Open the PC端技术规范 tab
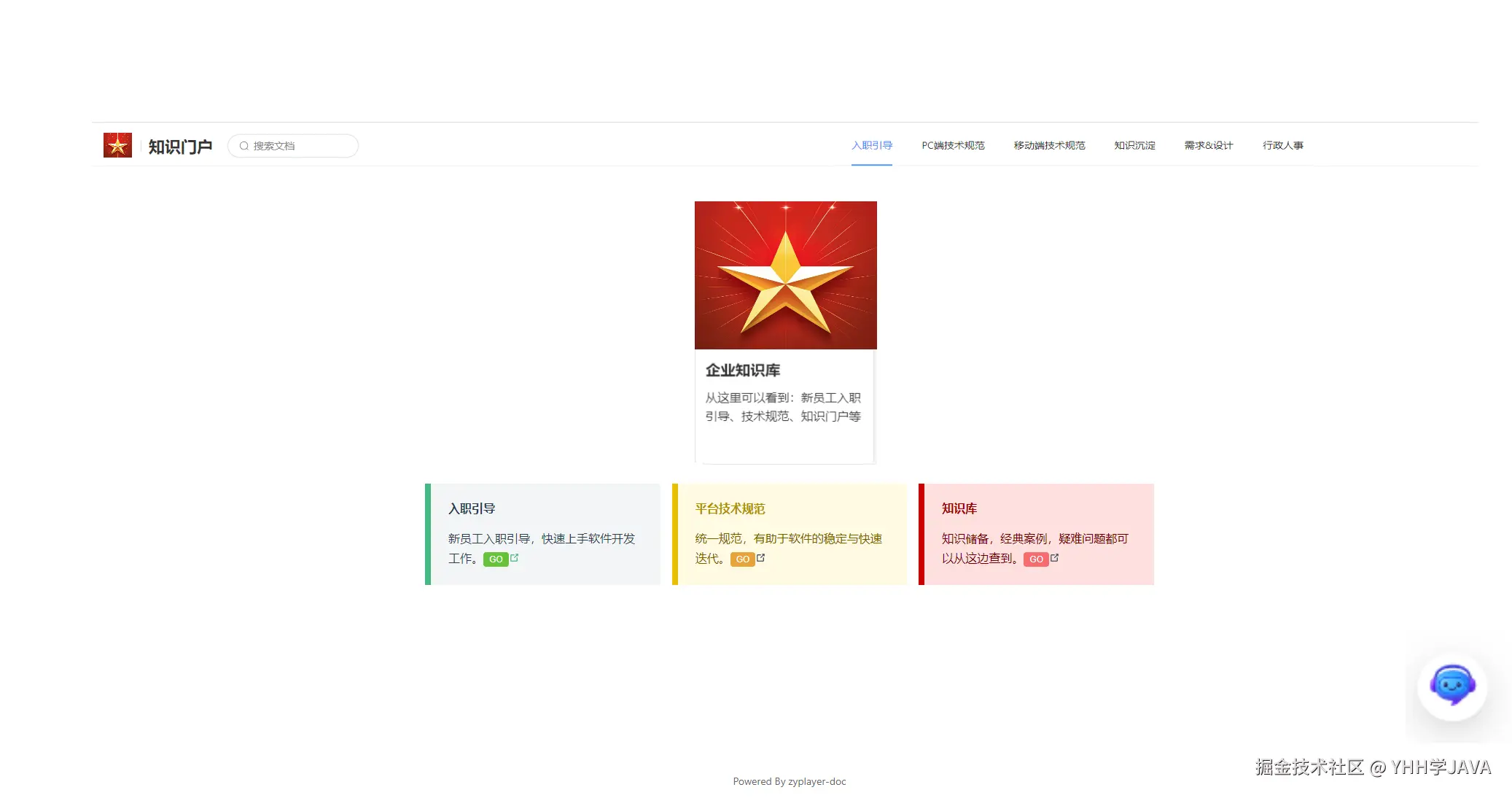Image resolution: width=1512 pixels, height=798 pixels. (953, 145)
